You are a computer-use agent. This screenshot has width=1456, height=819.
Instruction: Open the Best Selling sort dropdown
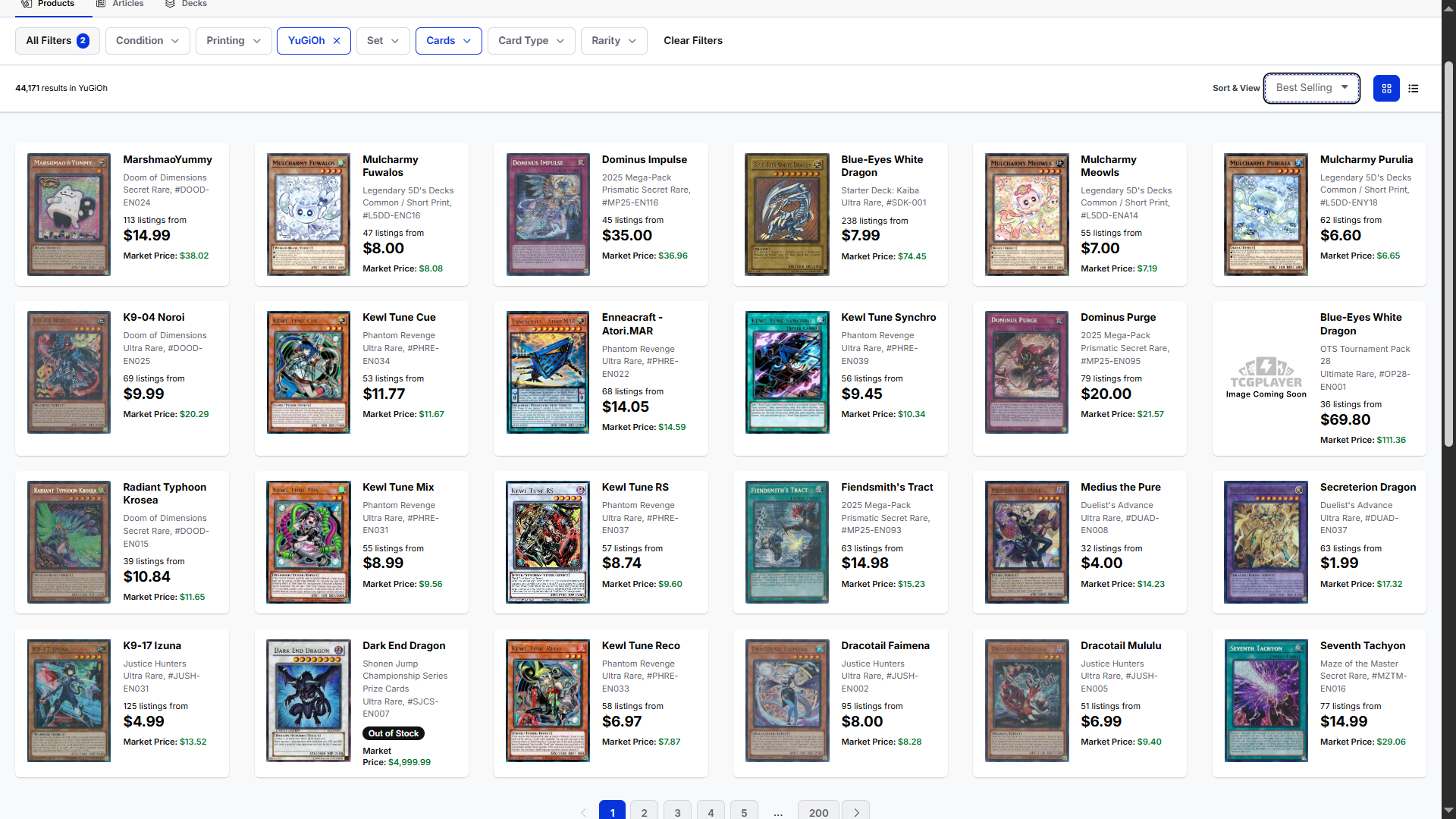[1311, 88]
